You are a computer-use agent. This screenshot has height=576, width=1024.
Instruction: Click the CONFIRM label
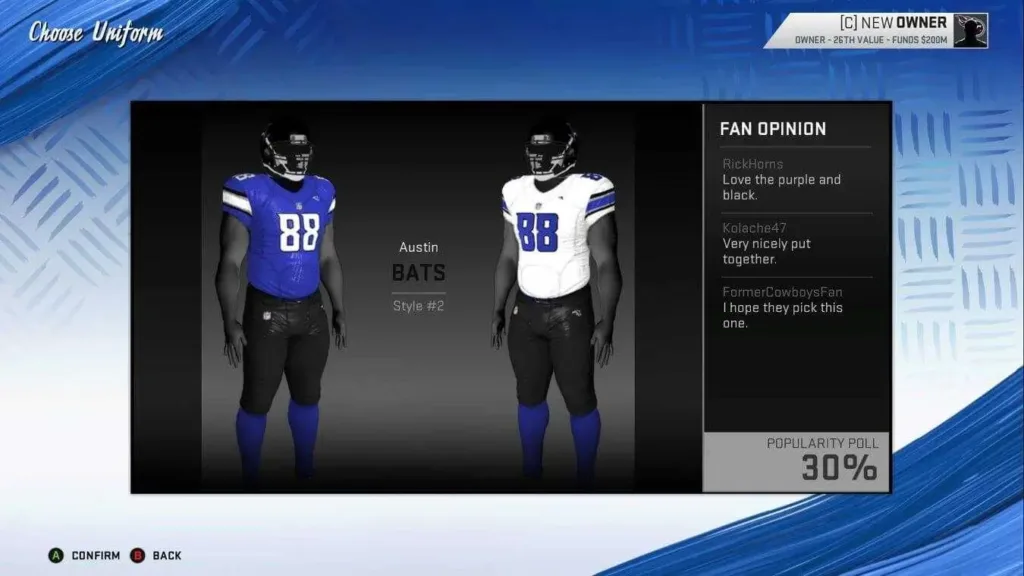(96, 556)
